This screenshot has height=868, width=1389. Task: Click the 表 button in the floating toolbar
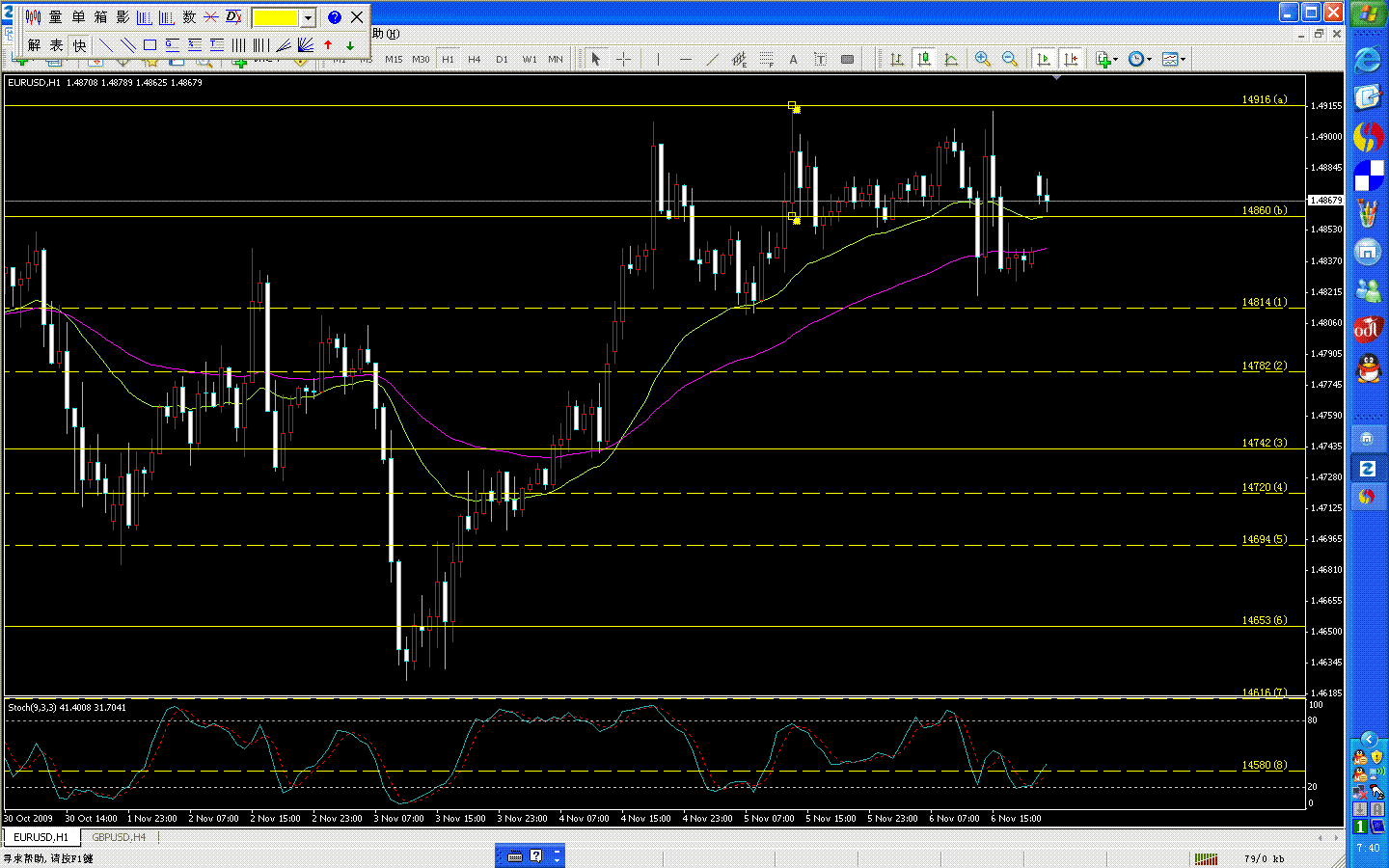click(x=57, y=45)
